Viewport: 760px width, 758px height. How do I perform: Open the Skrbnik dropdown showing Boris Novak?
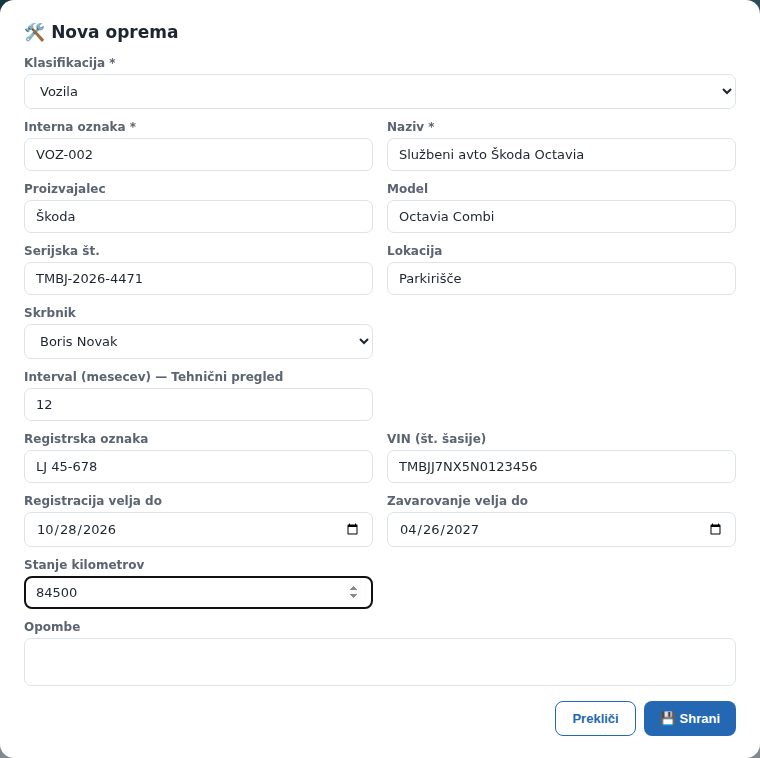[198, 342]
